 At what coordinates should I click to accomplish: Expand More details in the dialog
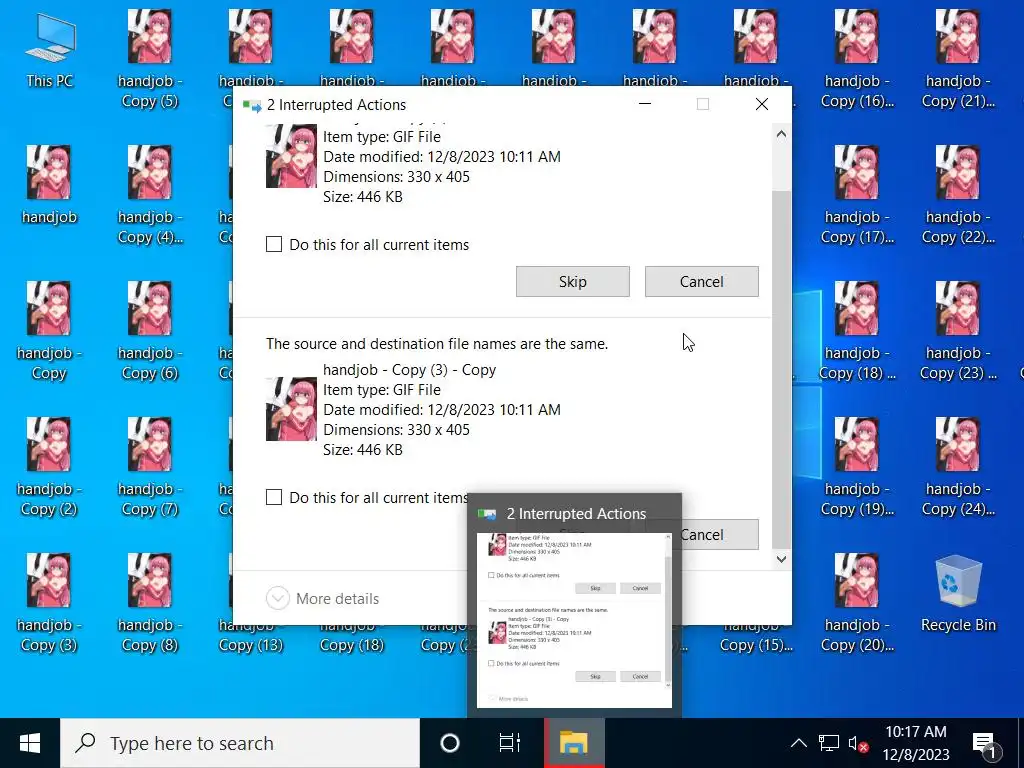[323, 598]
